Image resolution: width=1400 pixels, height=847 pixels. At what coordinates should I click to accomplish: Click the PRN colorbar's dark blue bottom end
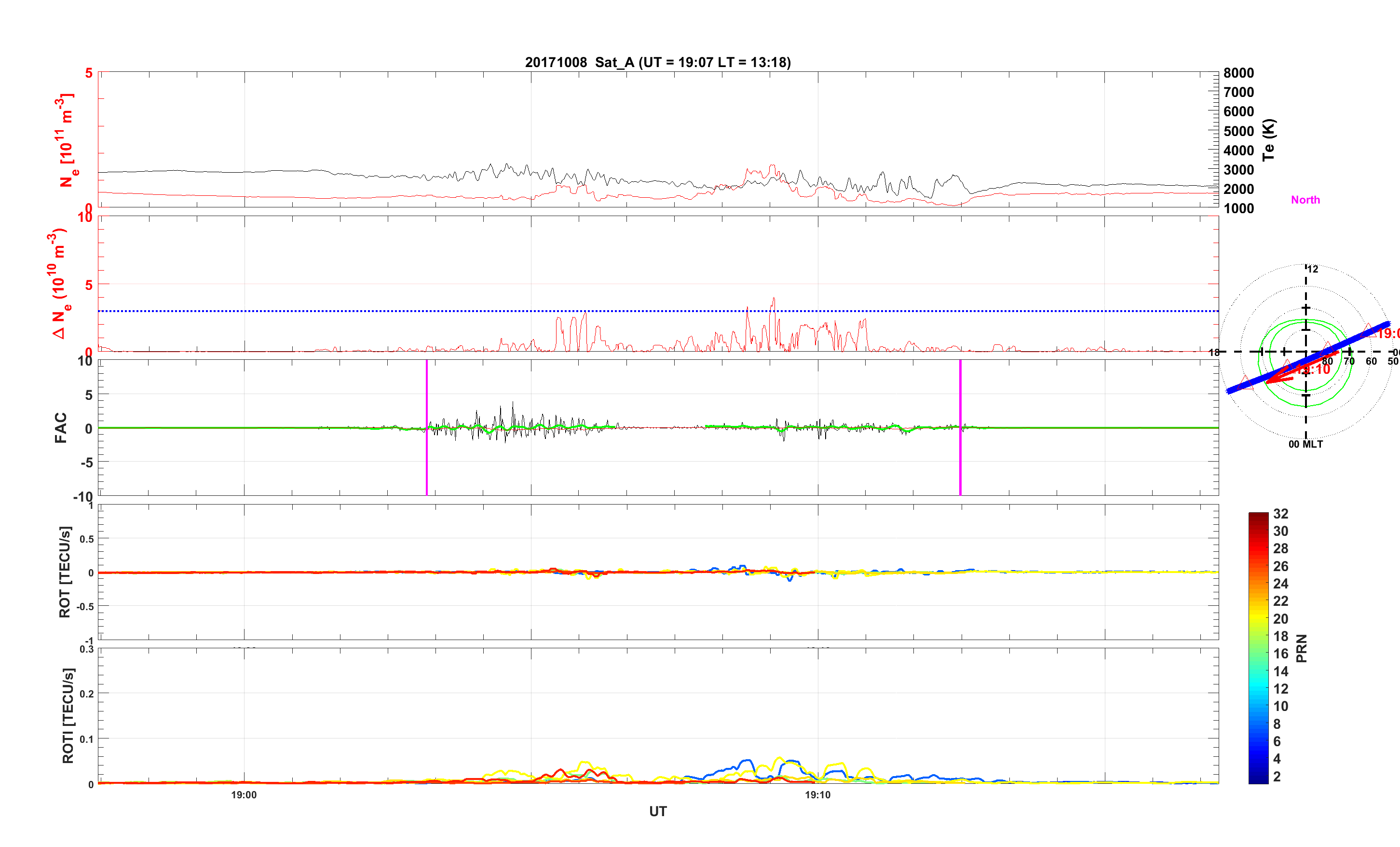pyautogui.click(x=1258, y=780)
